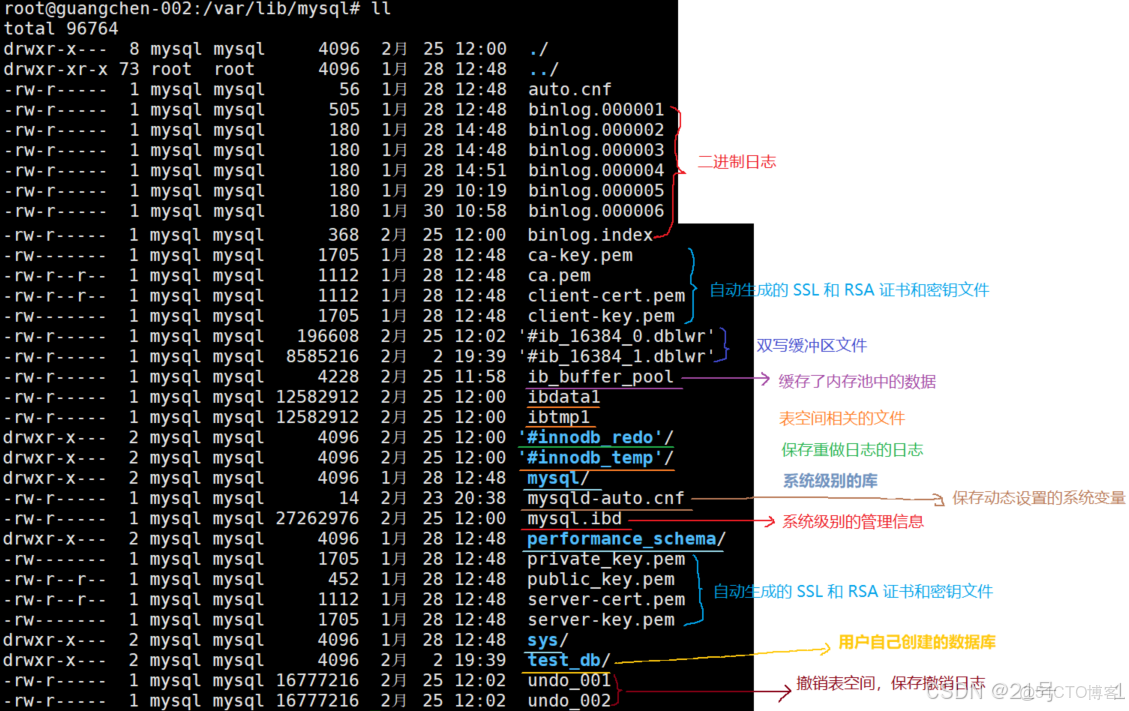This screenshot has height=711, width=1129.
Task: Click the ibtmp1 file name
Action: tap(559, 416)
